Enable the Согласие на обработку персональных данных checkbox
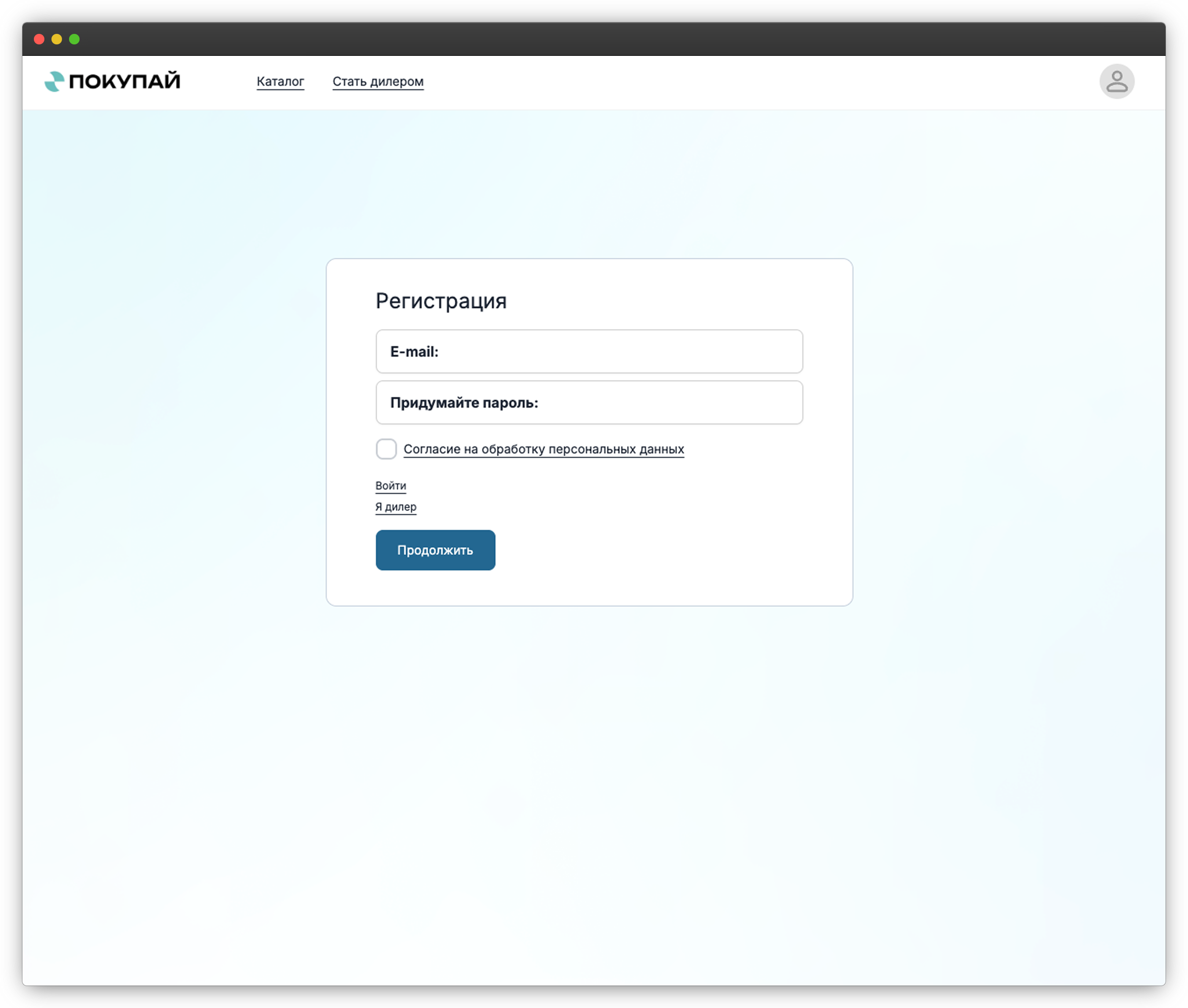This screenshot has height=1008, width=1188. point(386,449)
